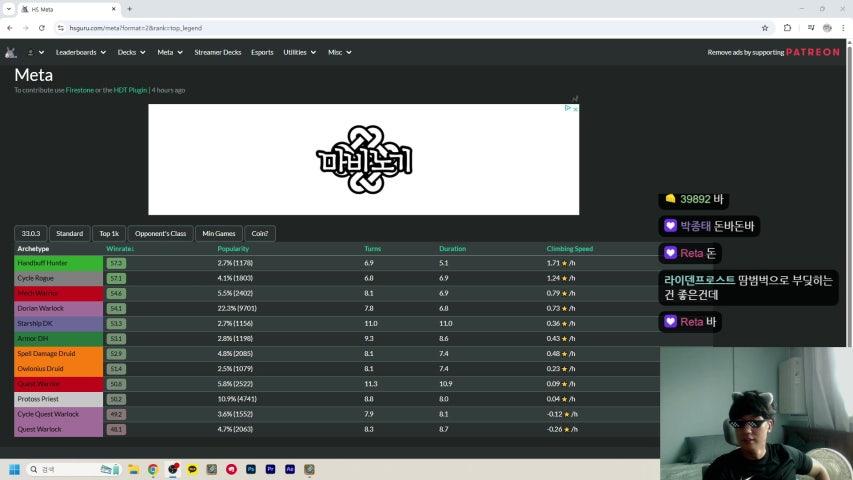Open After Effects from the taskbar
This screenshot has width=853, height=480.
point(290,469)
